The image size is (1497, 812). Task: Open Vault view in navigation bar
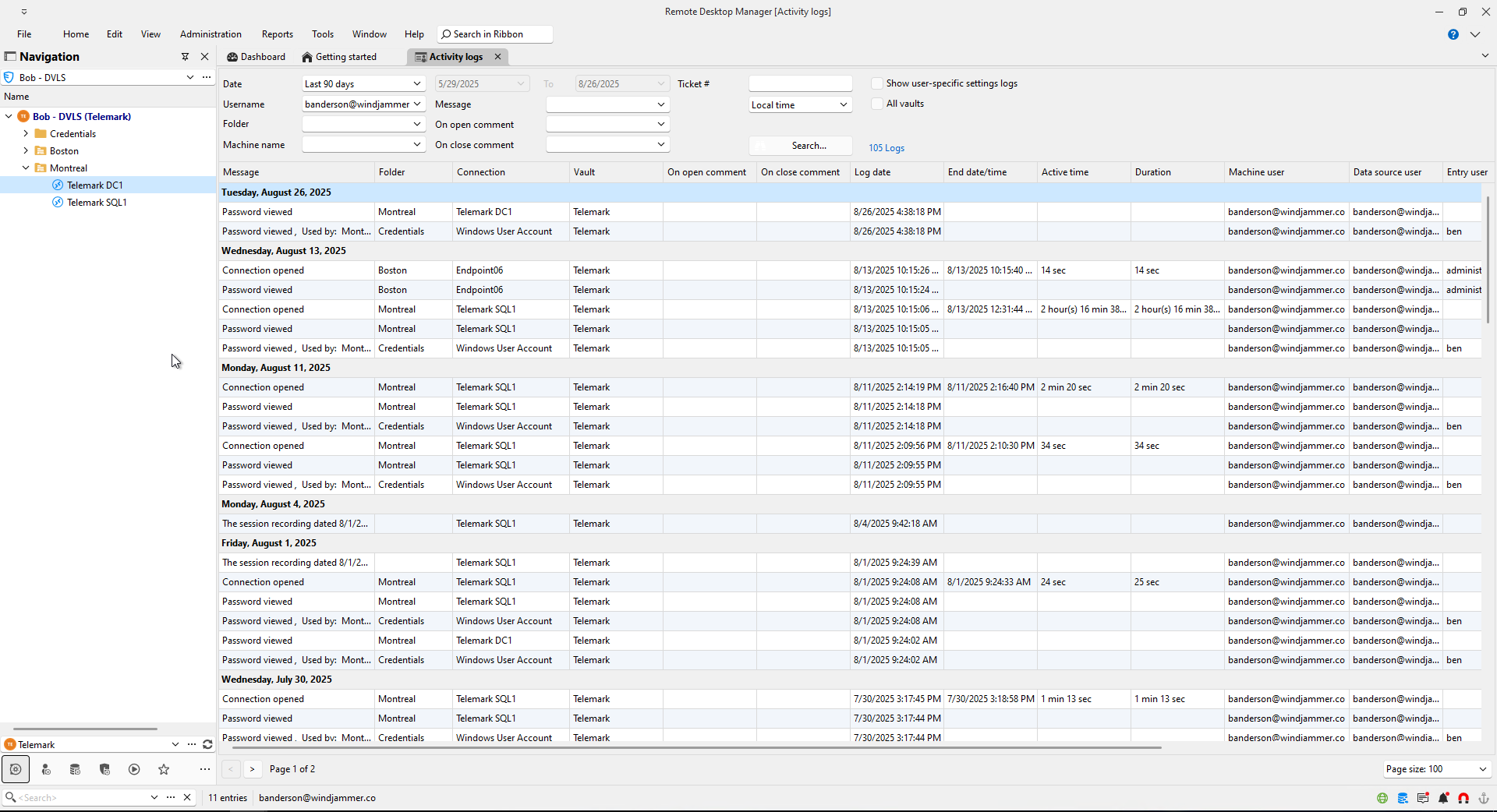point(16,769)
